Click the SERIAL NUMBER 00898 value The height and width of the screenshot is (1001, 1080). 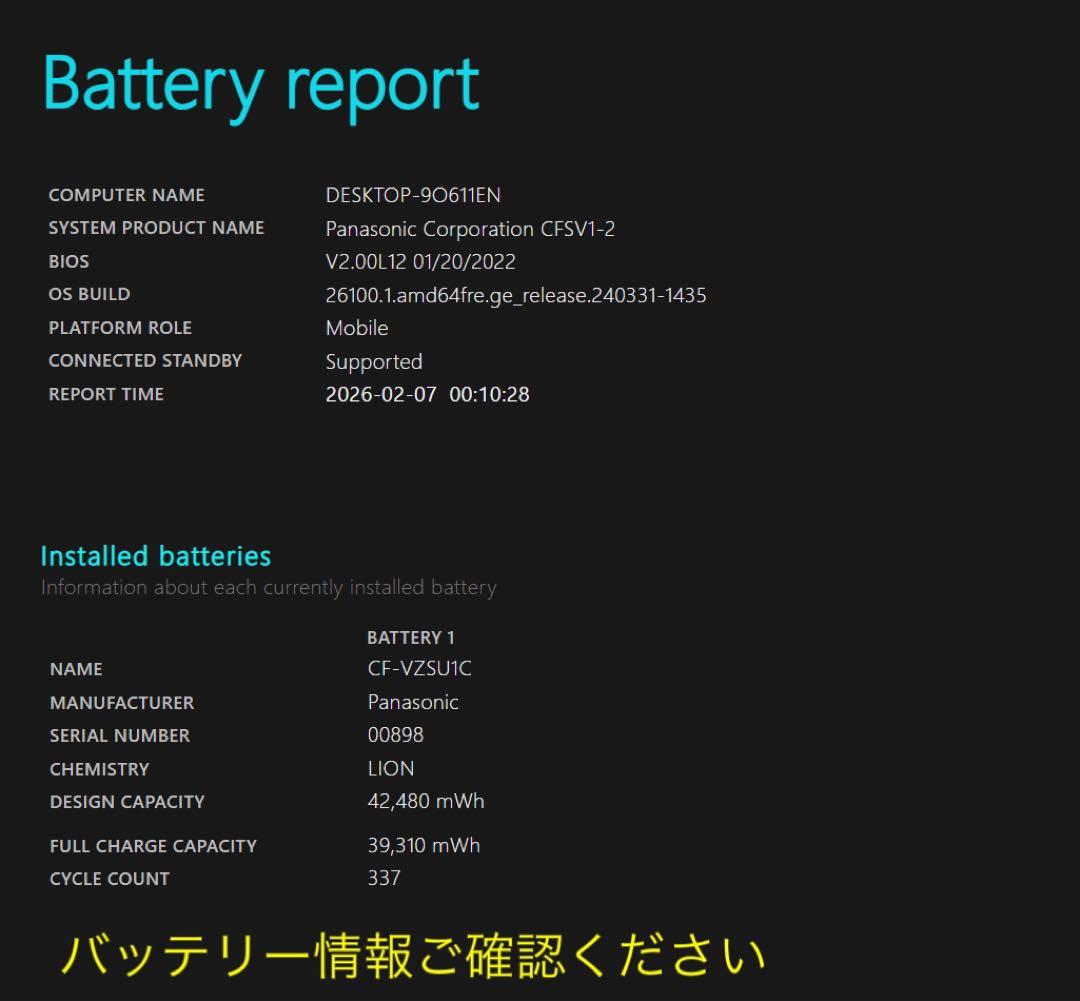pyautogui.click(x=394, y=735)
